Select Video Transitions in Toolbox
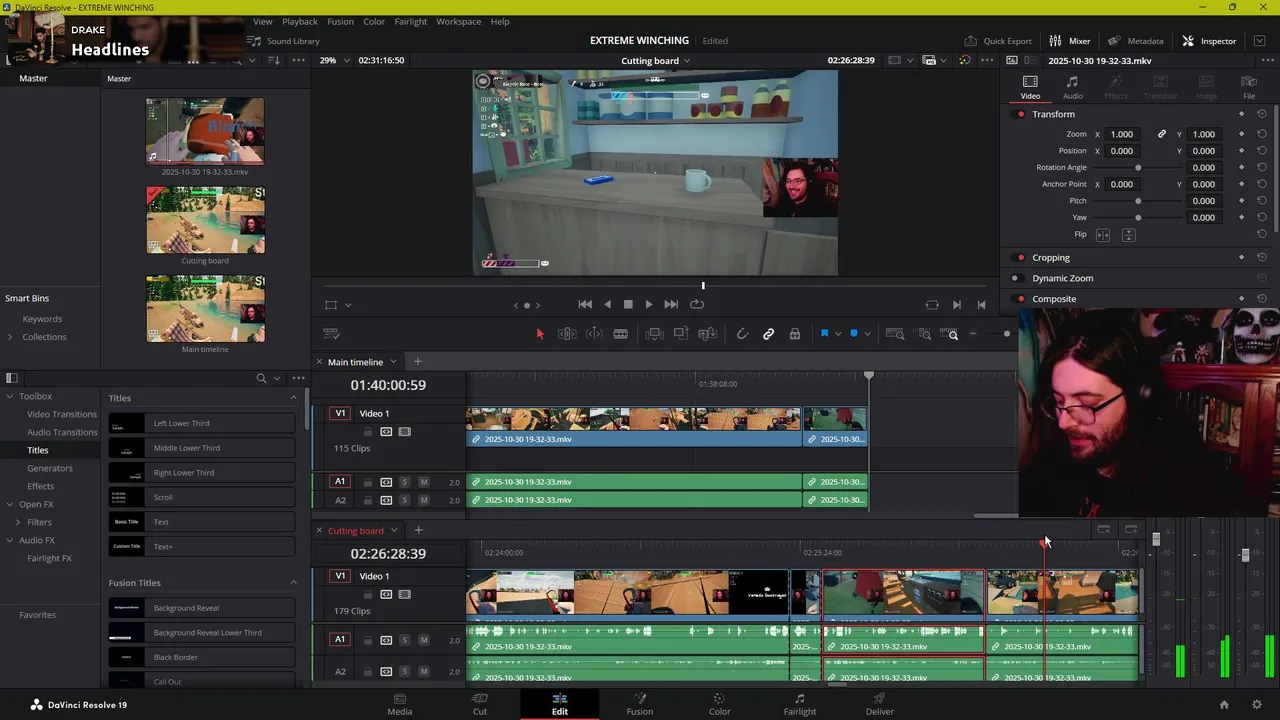1280x720 pixels. coord(62,414)
